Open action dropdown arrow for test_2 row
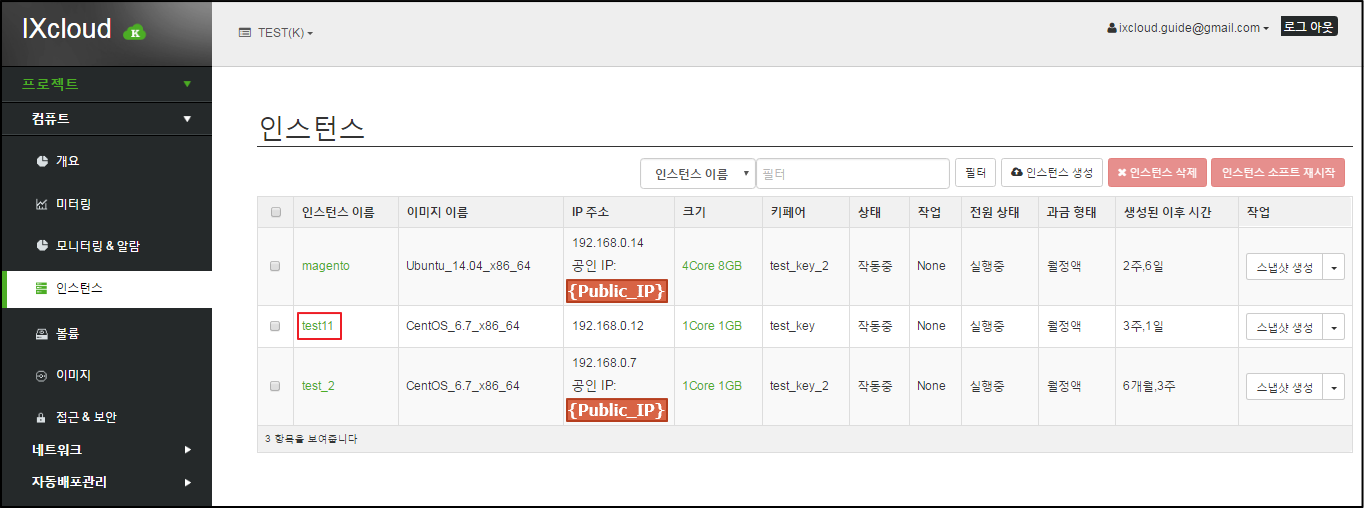 [x=1334, y=386]
